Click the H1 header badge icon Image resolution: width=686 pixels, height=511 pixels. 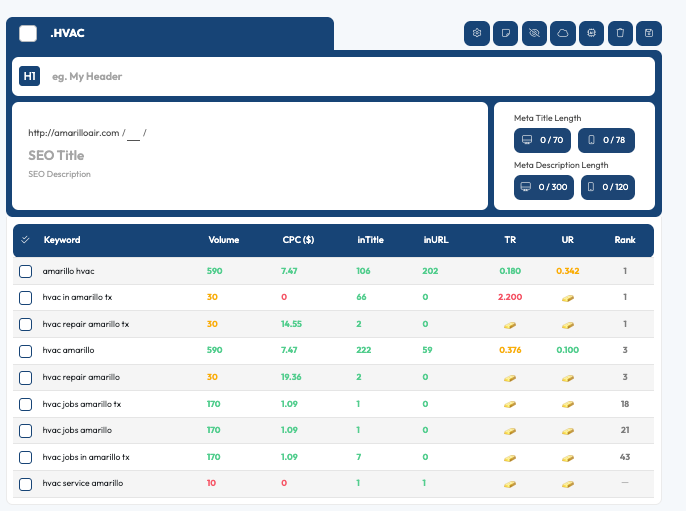(30, 76)
